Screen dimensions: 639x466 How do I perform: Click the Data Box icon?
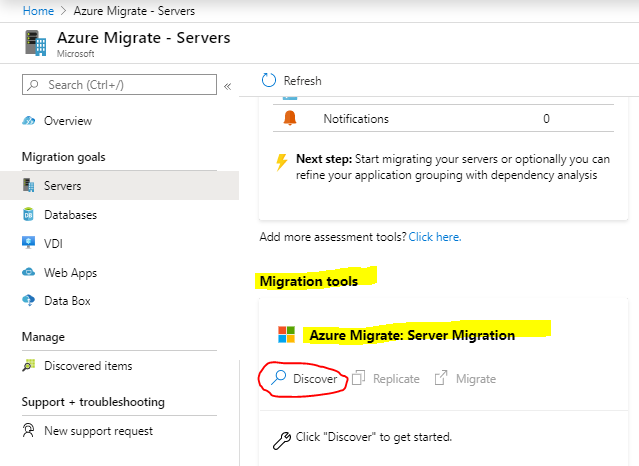pos(29,300)
